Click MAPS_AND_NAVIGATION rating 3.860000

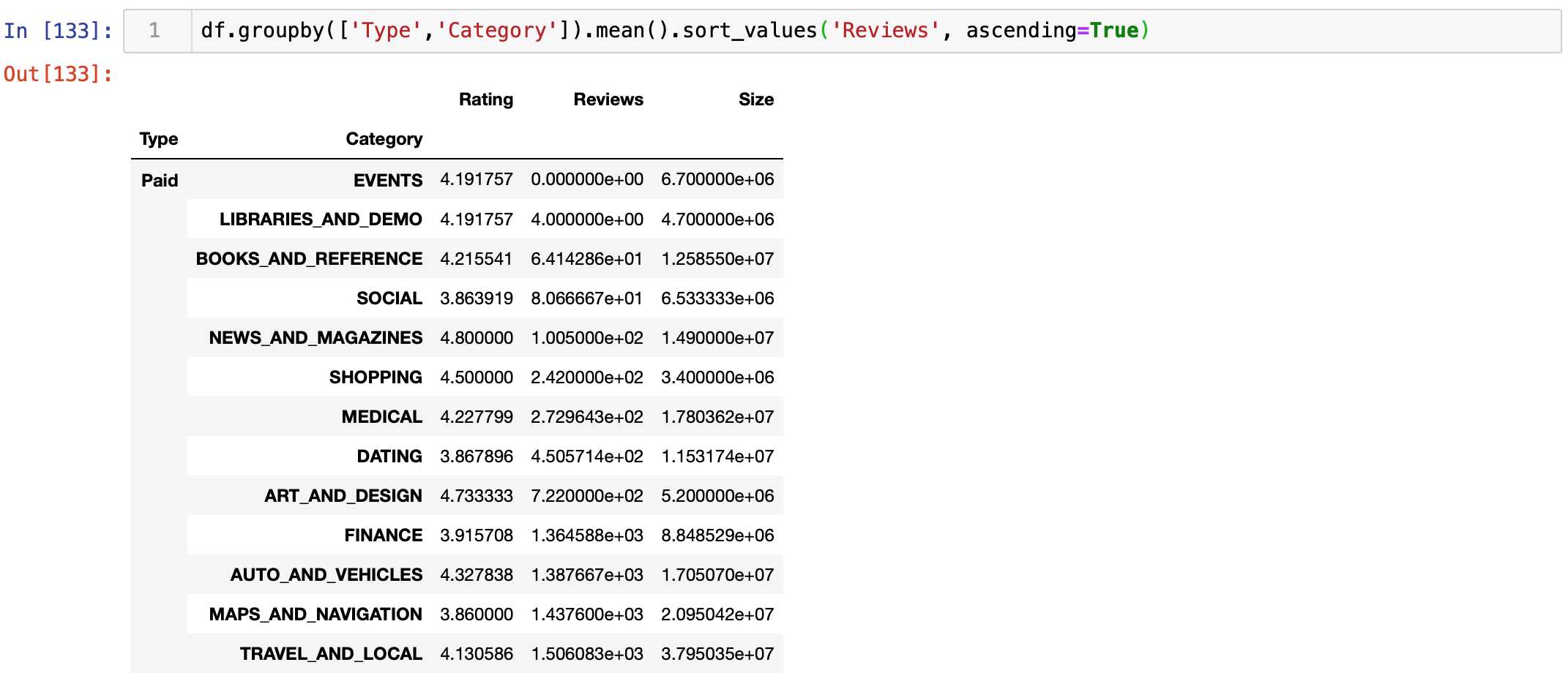point(477,614)
